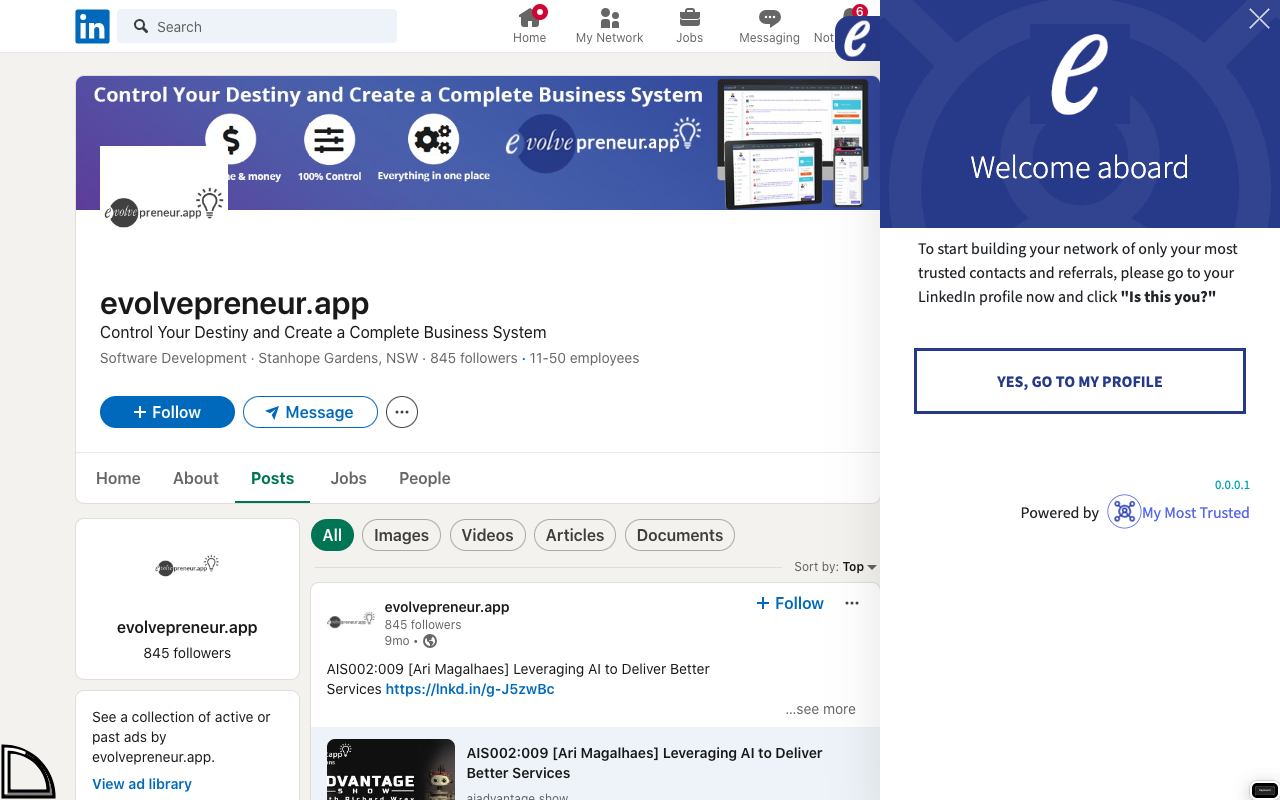Viewport: 1280px width, 800px height.
Task: Click the company cover banner image
Action: (478, 143)
